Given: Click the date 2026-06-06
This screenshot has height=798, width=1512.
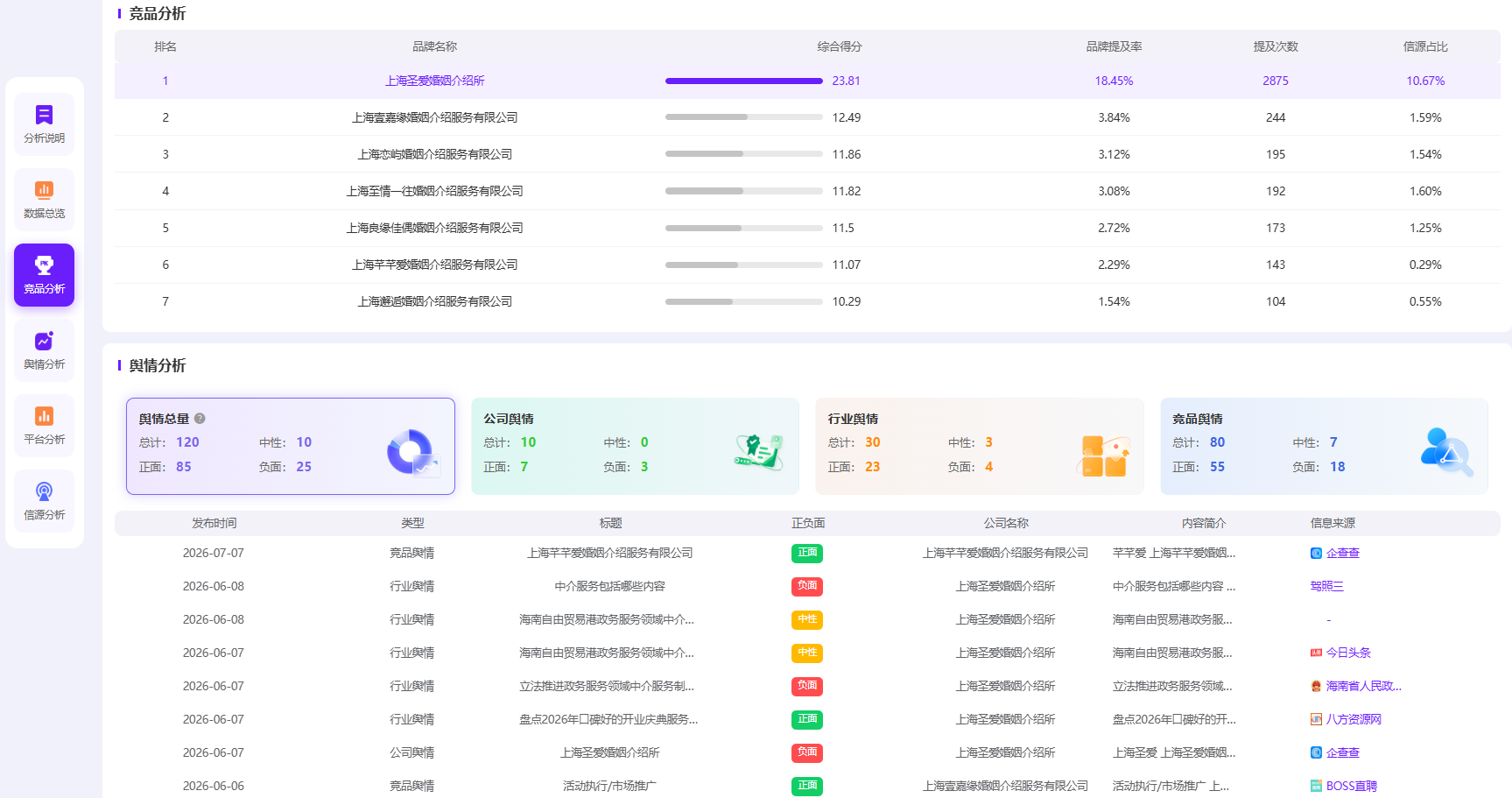Looking at the screenshot, I should tap(214, 786).
